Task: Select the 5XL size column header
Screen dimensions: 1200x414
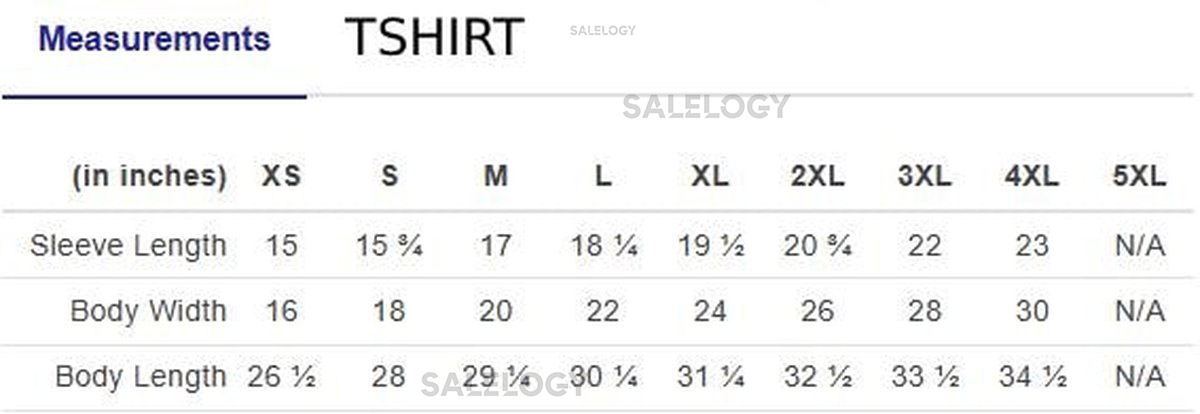Action: click(x=1139, y=177)
